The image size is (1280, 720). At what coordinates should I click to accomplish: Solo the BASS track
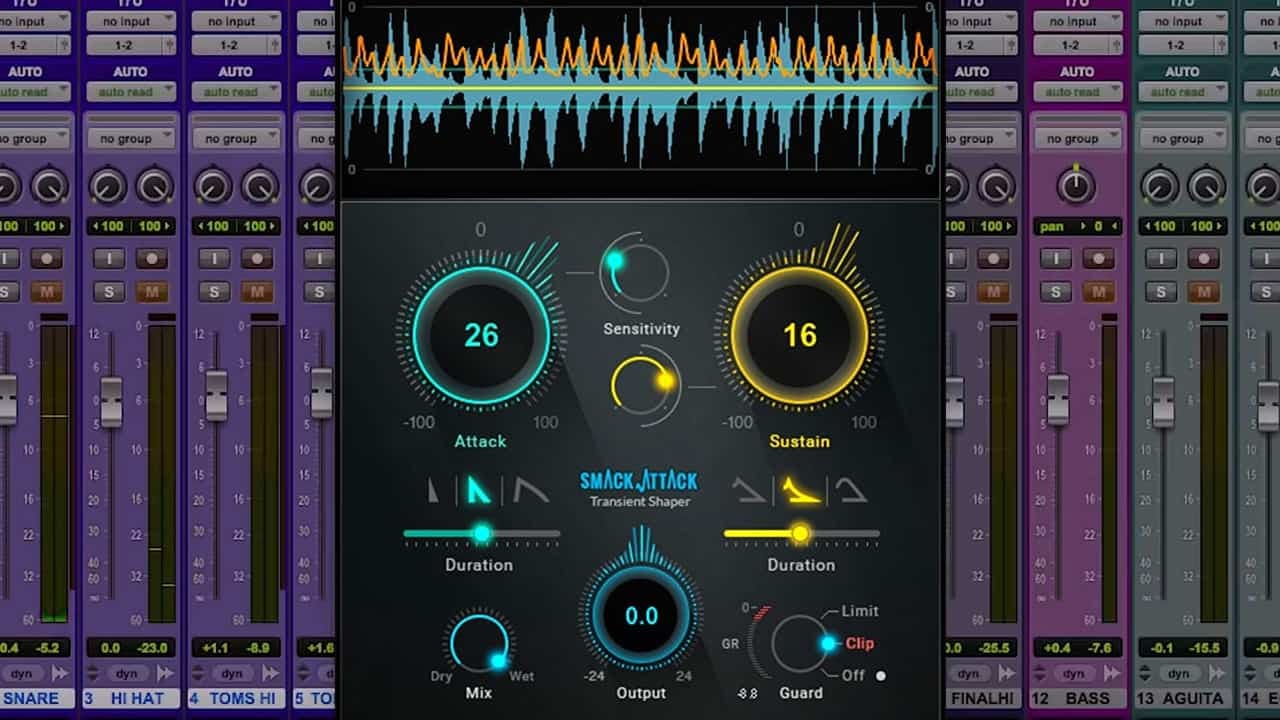click(1056, 292)
